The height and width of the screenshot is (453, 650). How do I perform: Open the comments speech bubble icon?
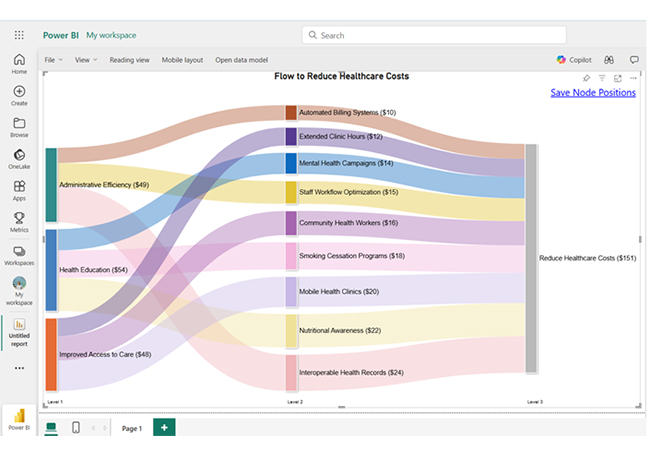(x=634, y=60)
